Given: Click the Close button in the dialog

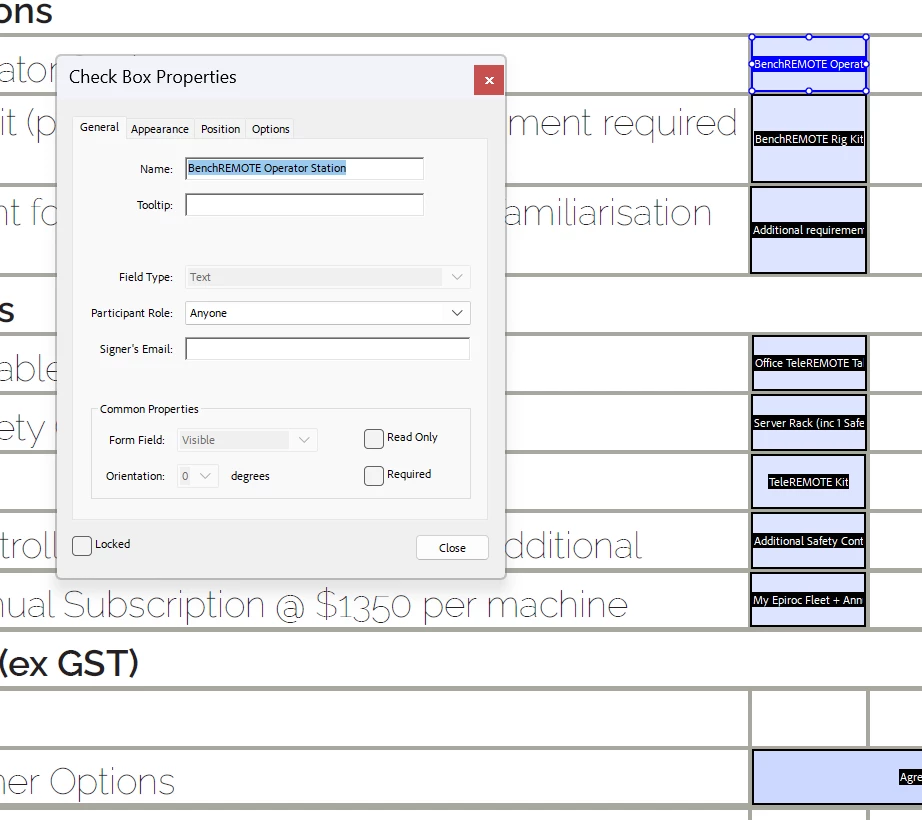Looking at the screenshot, I should 452,547.
